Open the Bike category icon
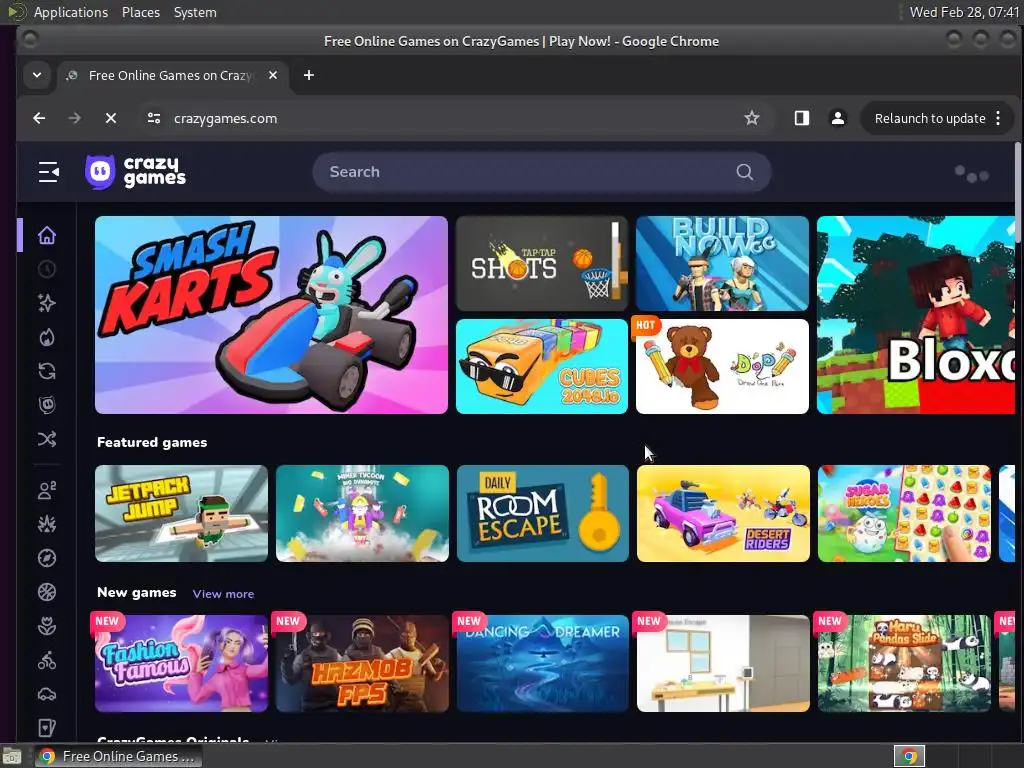 (x=47, y=660)
